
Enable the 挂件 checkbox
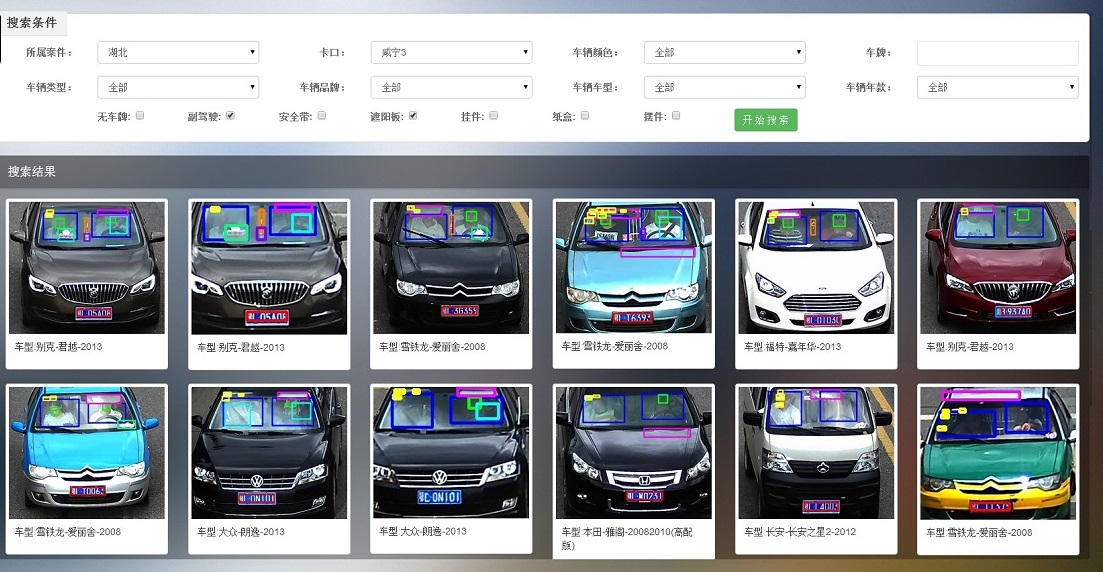tap(493, 115)
